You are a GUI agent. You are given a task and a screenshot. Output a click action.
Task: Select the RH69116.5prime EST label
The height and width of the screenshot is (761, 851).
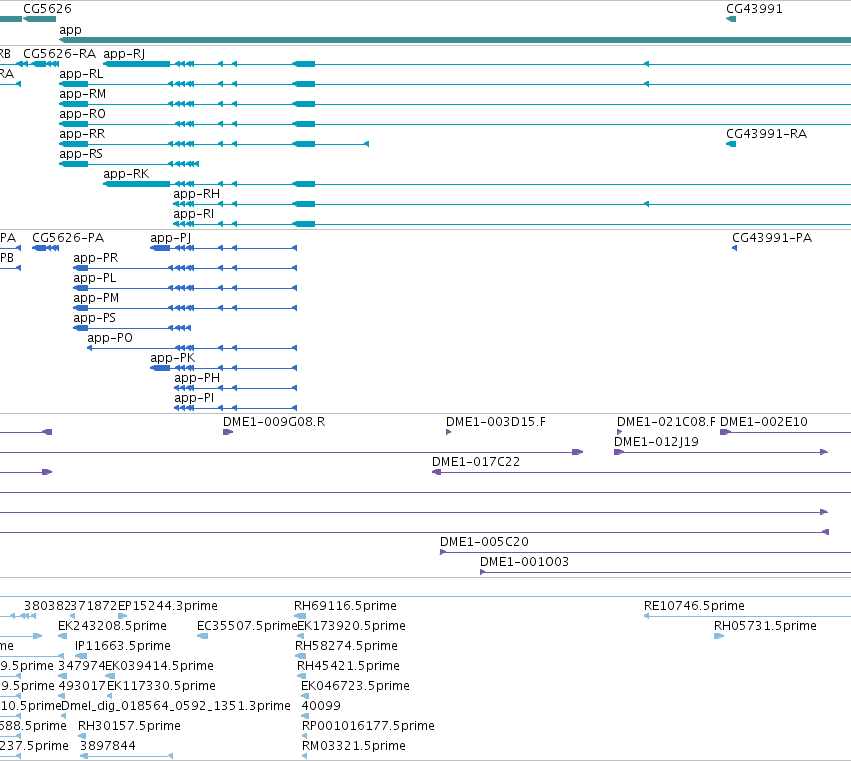point(345,606)
